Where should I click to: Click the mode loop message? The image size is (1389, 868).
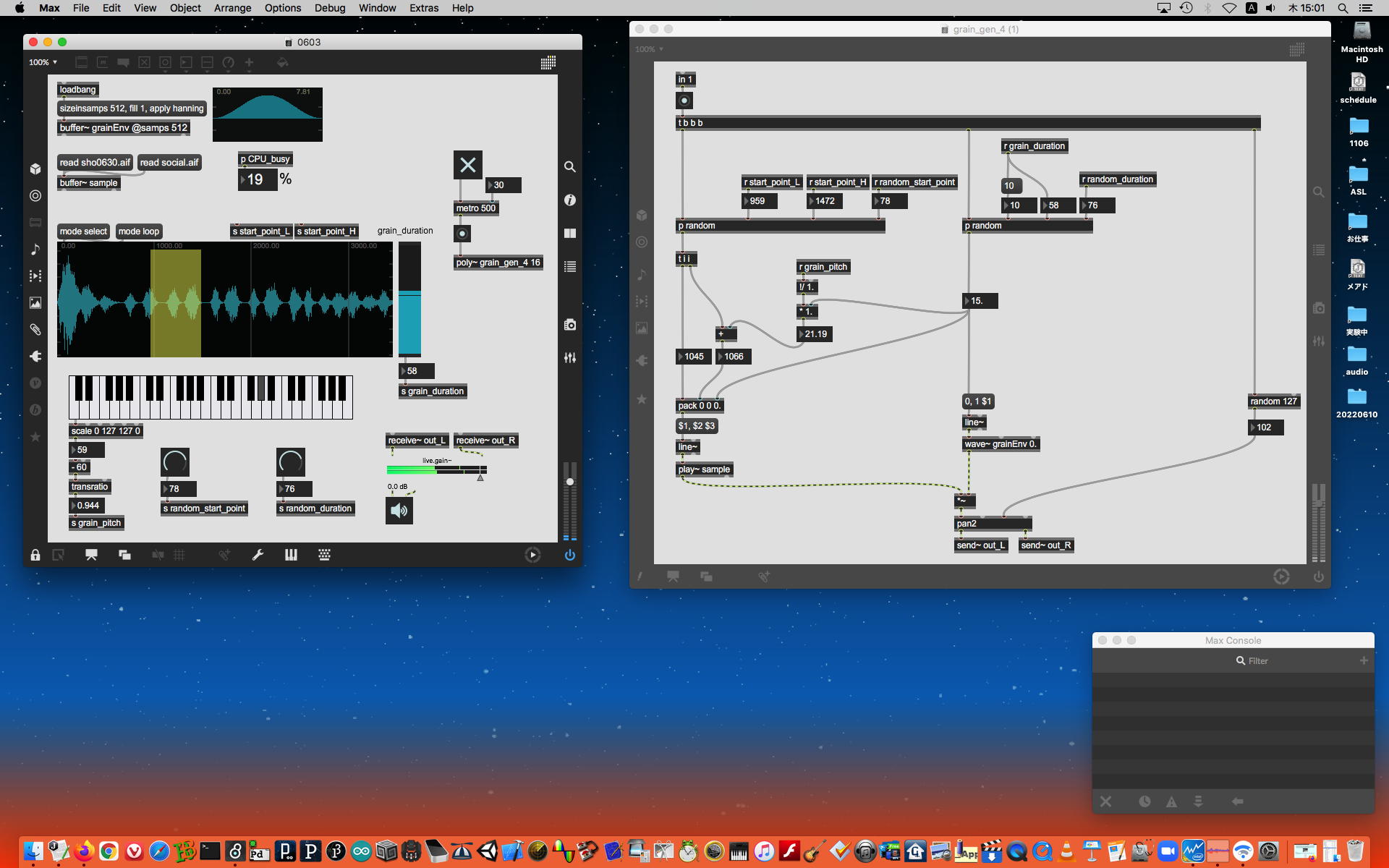(138, 231)
